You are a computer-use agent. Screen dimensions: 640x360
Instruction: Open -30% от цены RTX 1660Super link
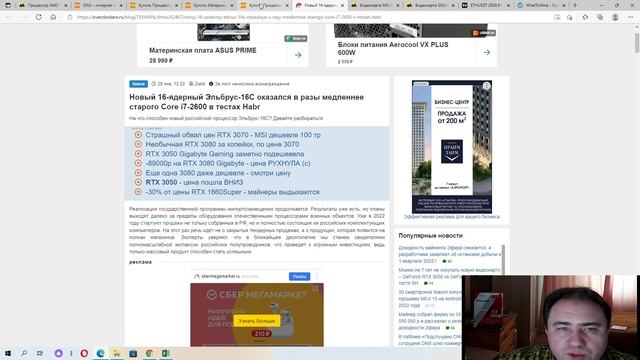[x=233, y=192]
